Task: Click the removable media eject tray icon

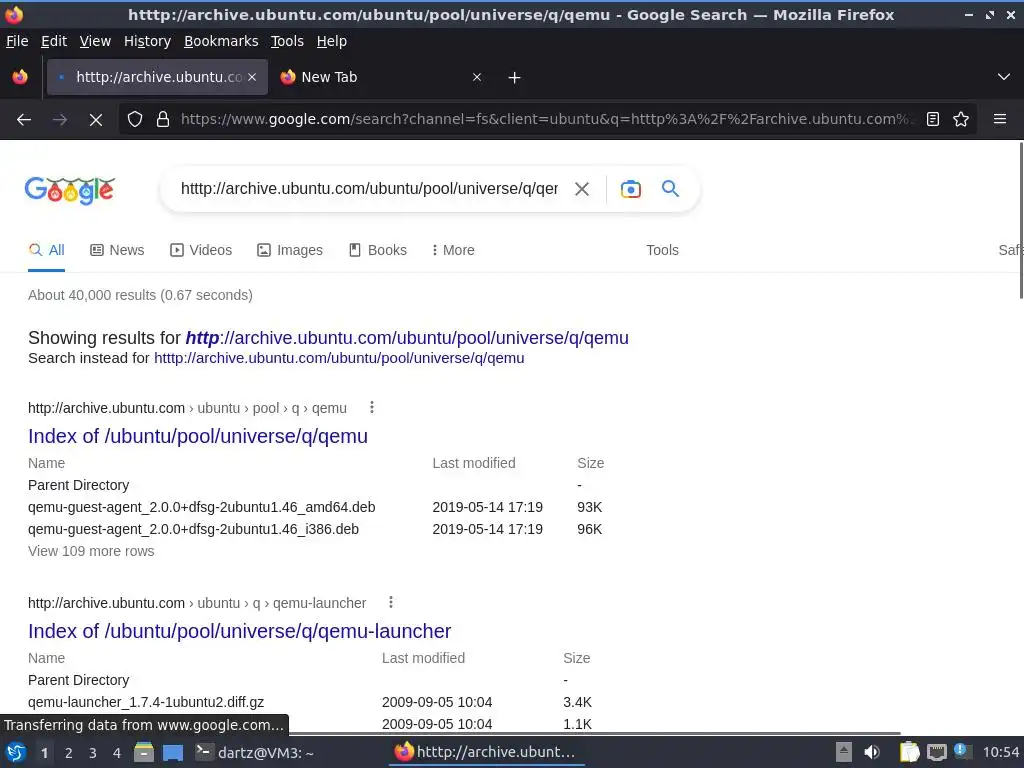Action: (844, 752)
